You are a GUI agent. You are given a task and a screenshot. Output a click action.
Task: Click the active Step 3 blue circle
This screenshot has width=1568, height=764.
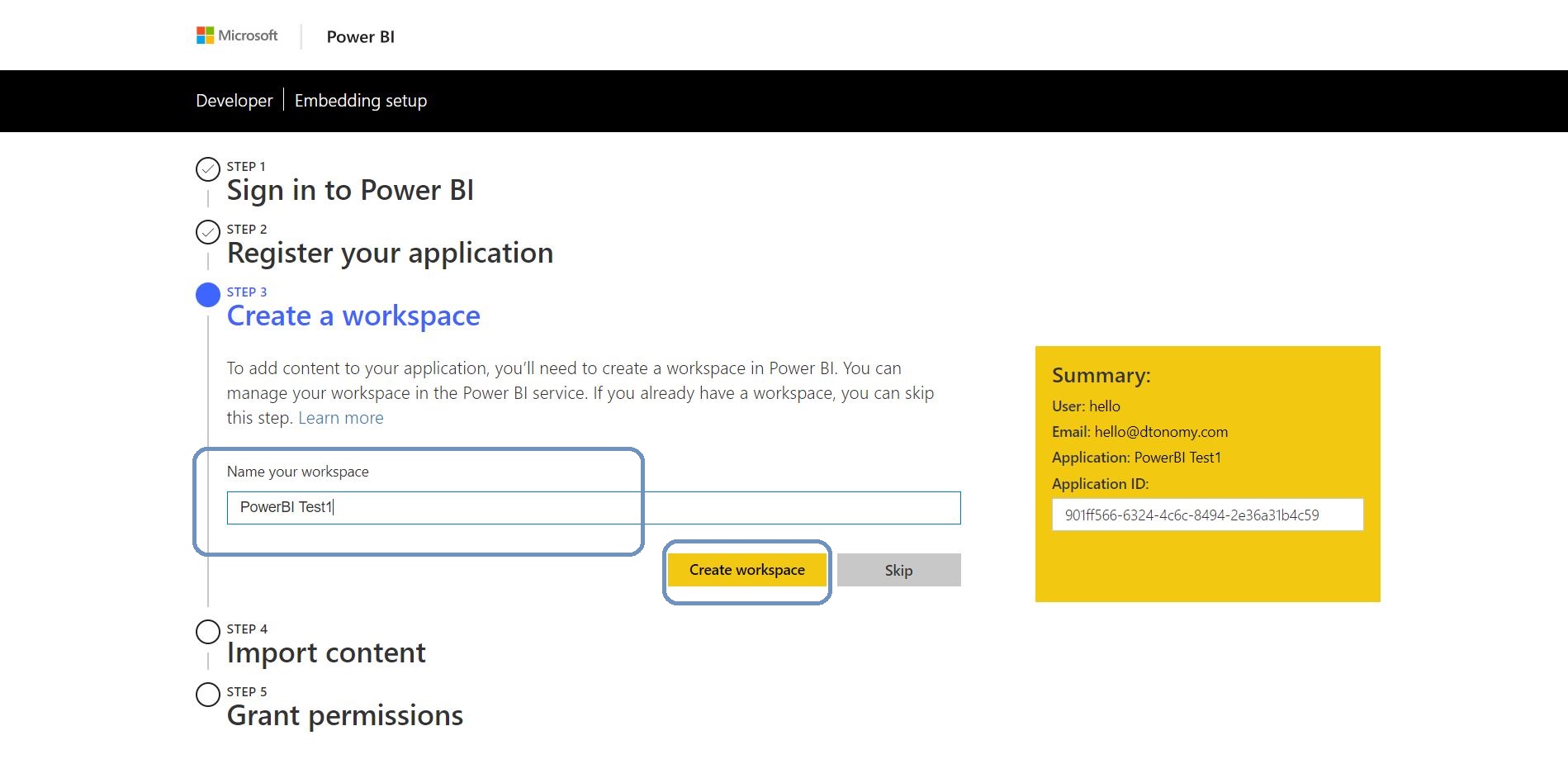click(x=208, y=295)
